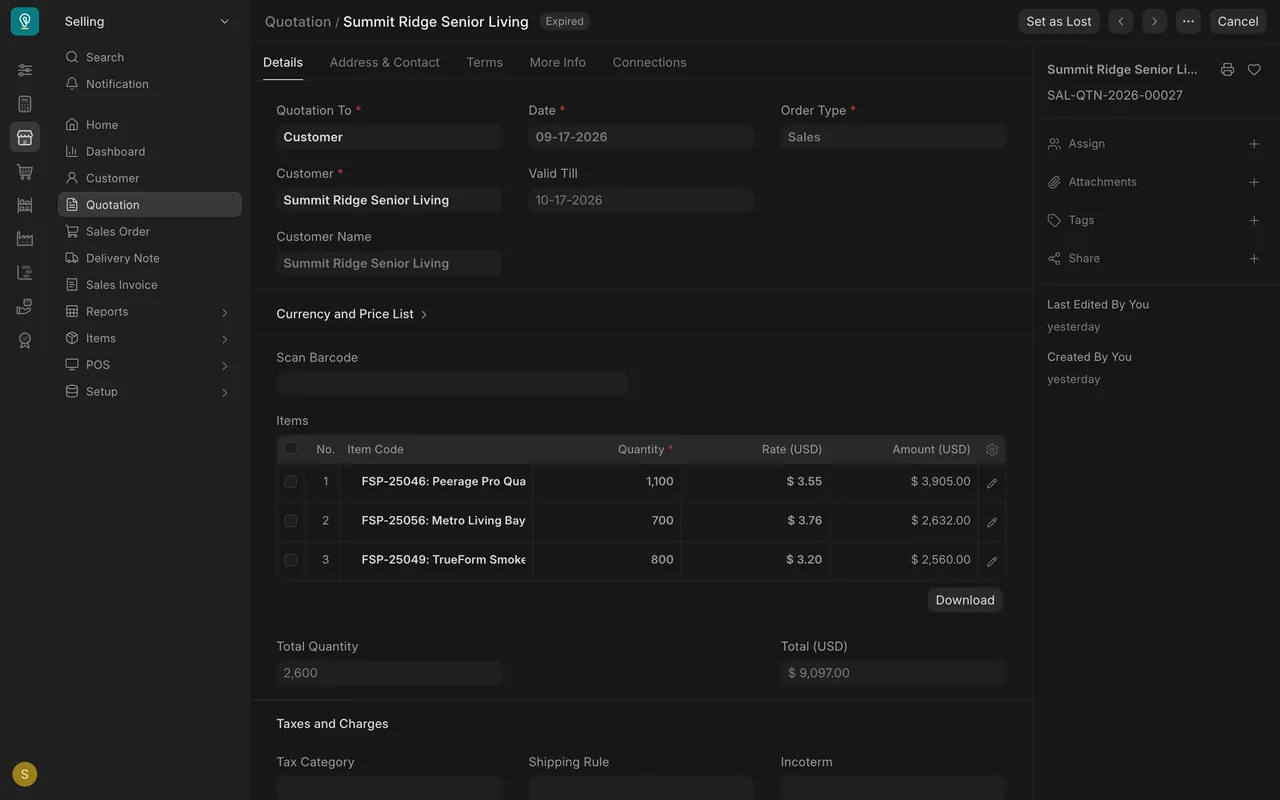Open the Selling workspace dropdown
1280x800 pixels.
point(148,21)
